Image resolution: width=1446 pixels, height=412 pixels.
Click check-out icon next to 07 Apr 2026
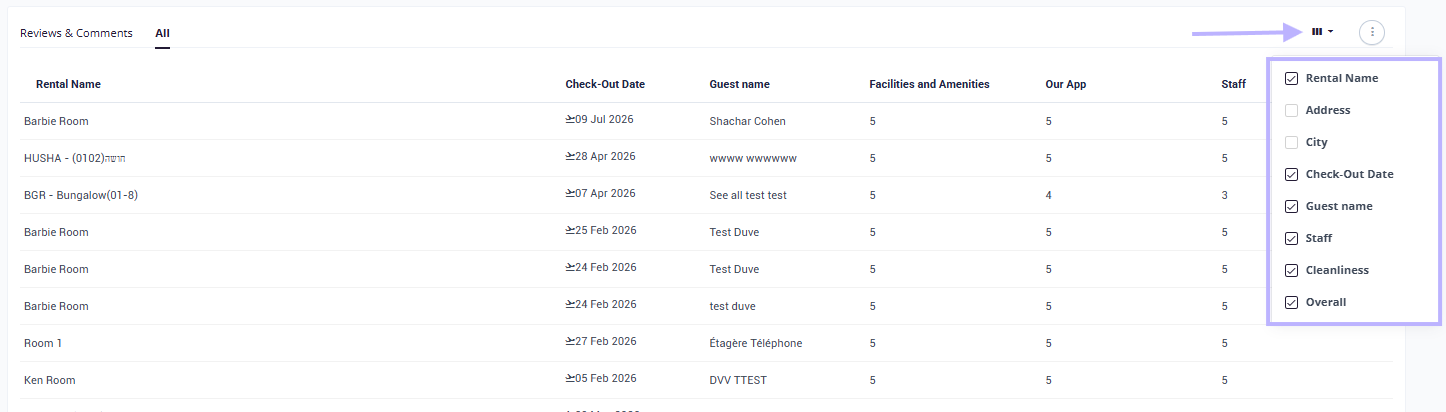569,194
